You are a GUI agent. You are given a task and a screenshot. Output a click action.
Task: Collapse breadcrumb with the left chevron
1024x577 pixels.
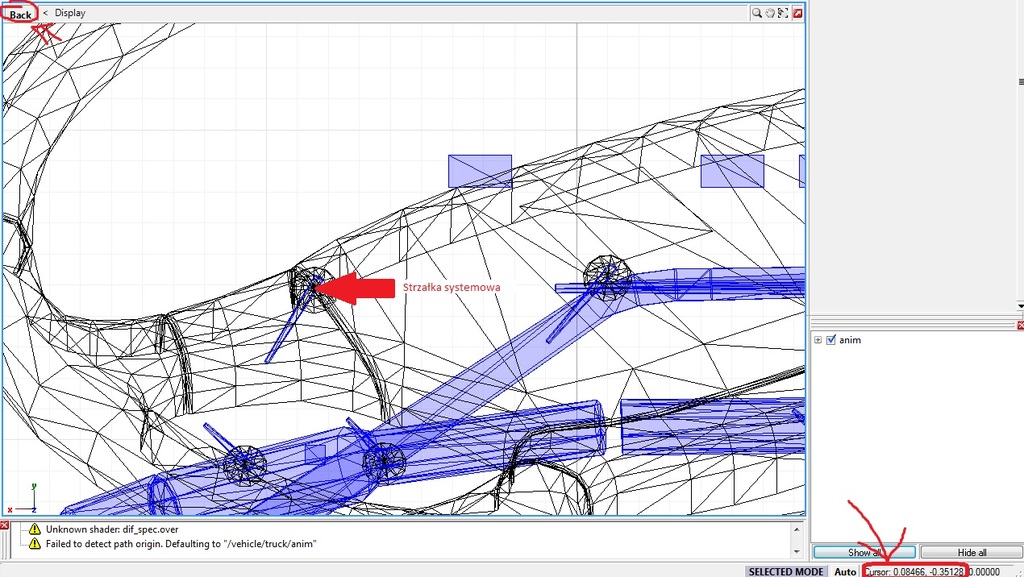(x=45, y=13)
